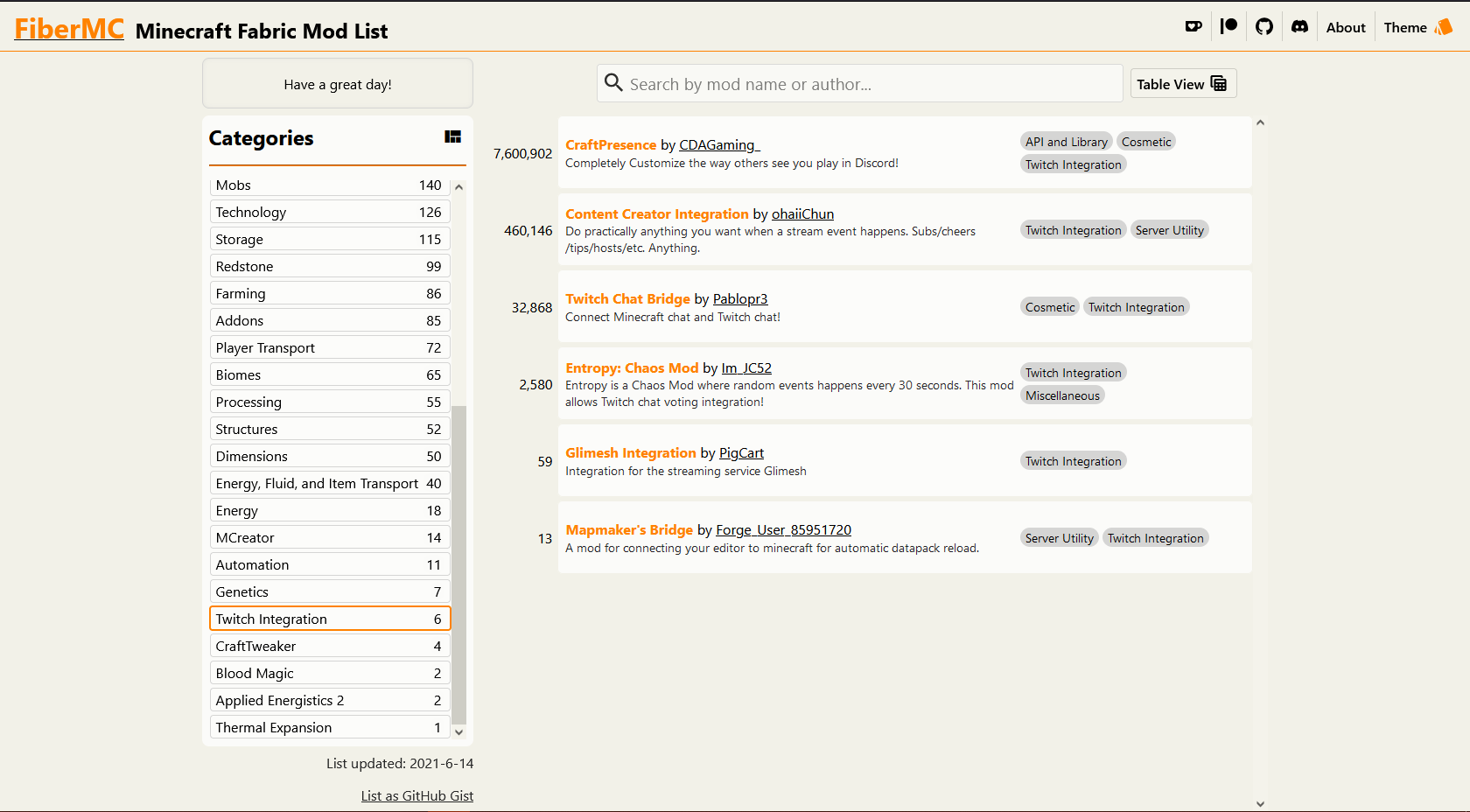Select the Addons category
The width and height of the screenshot is (1470, 812).
pos(330,320)
